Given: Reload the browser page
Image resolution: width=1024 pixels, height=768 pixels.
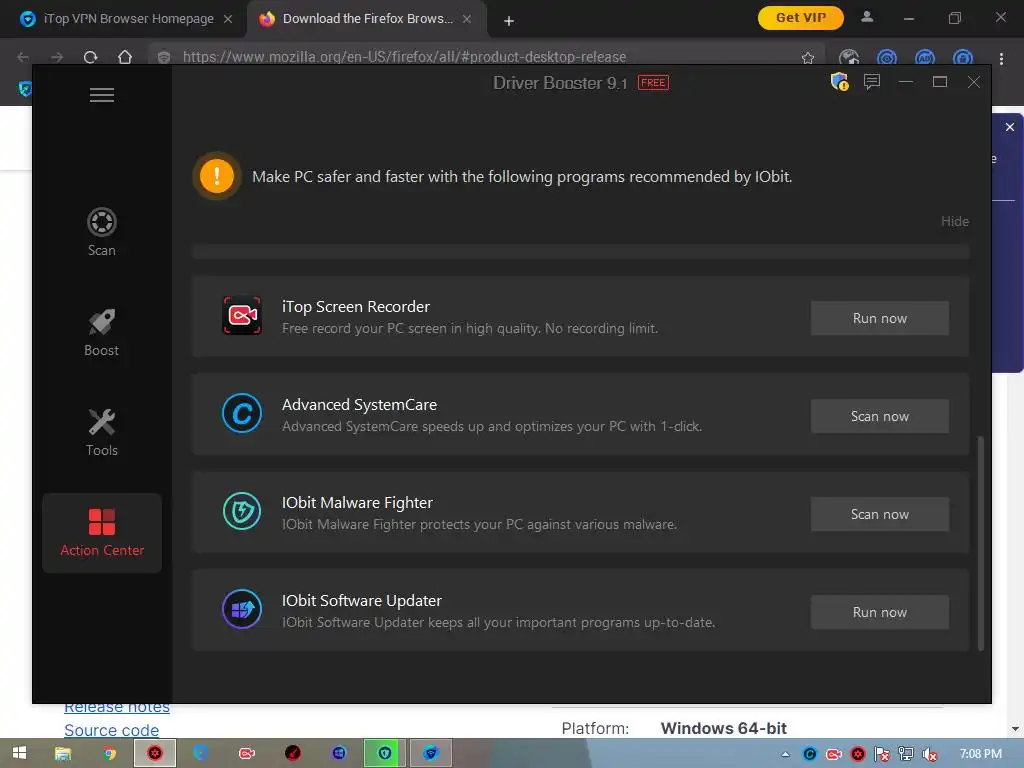Looking at the screenshot, I should point(91,57).
